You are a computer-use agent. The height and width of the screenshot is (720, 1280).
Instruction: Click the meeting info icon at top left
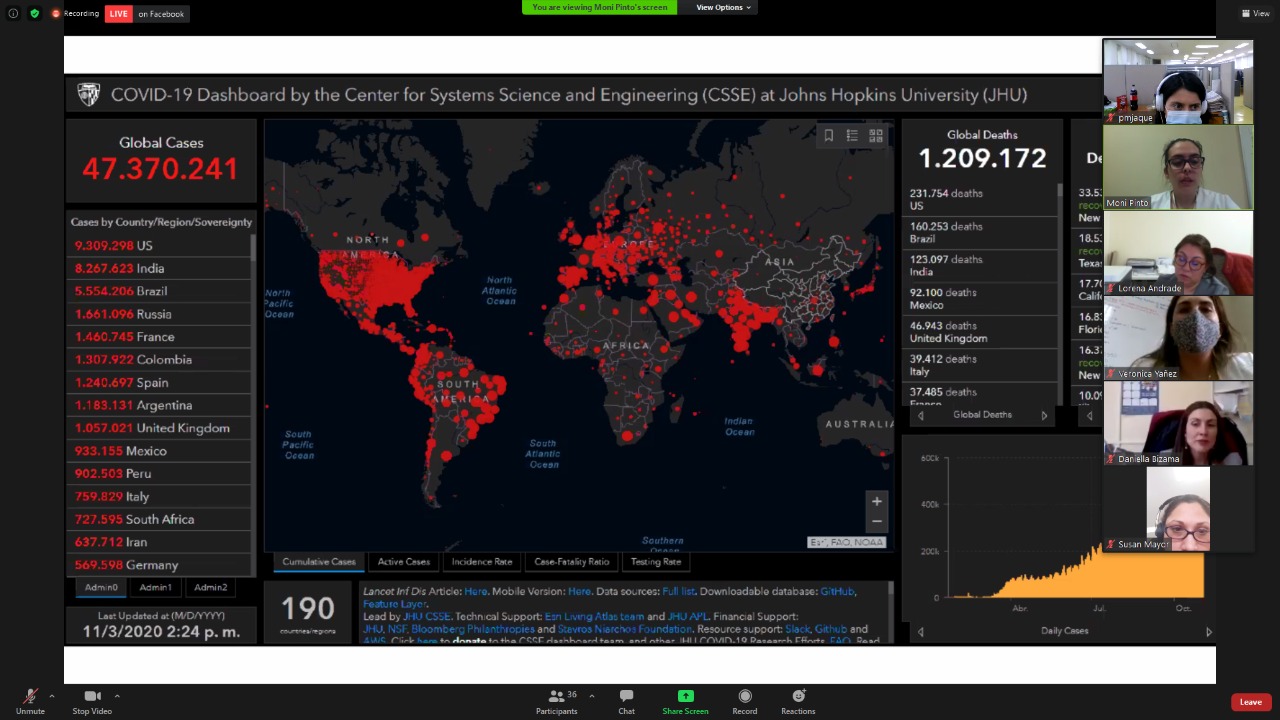point(13,13)
